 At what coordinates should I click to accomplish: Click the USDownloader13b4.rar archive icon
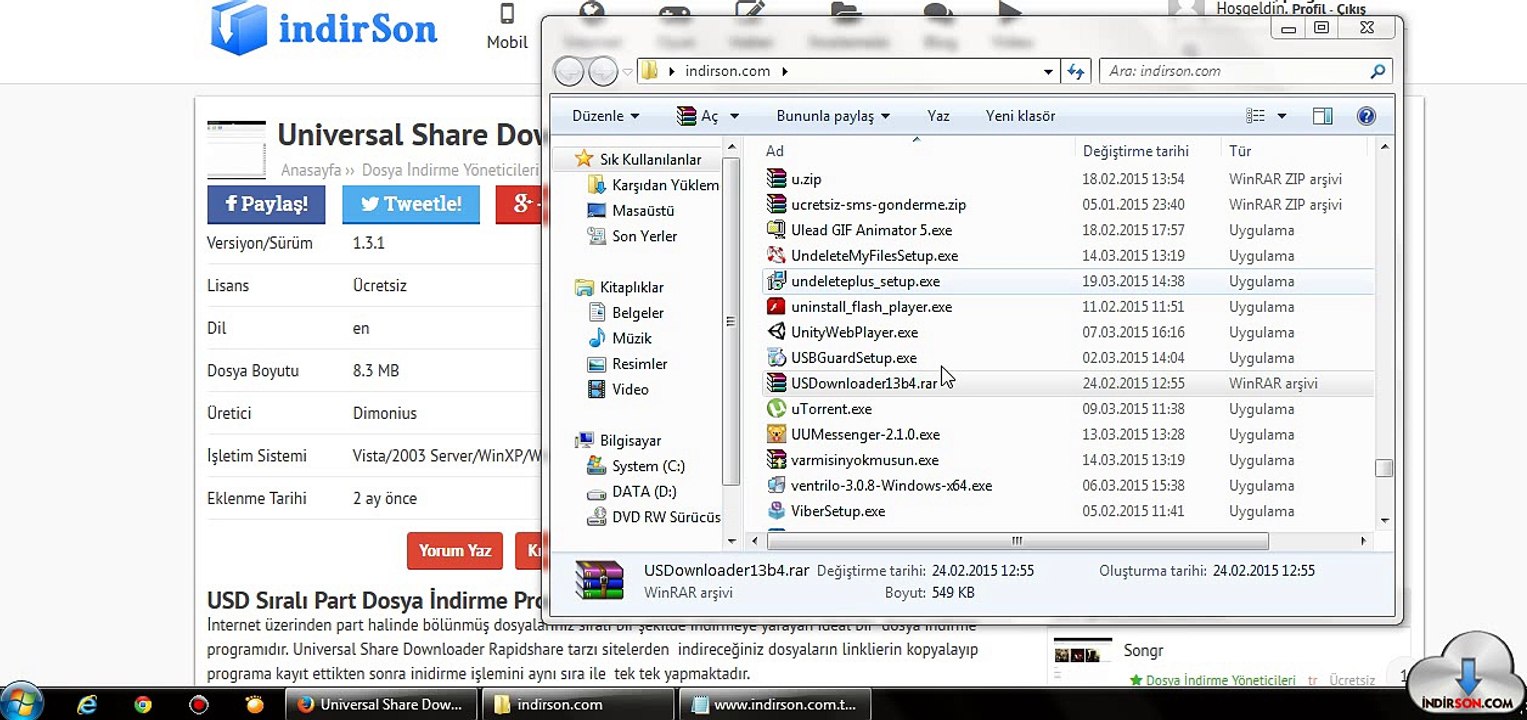click(x=776, y=383)
